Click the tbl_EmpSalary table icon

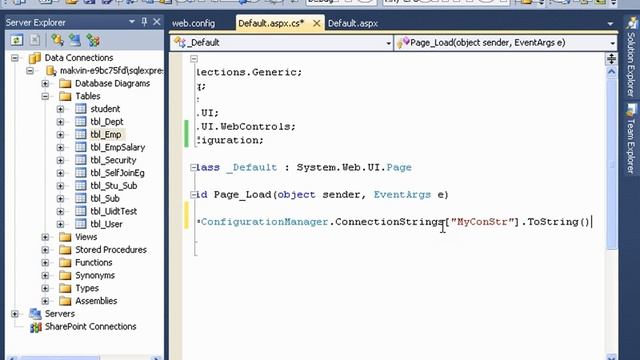click(81, 147)
